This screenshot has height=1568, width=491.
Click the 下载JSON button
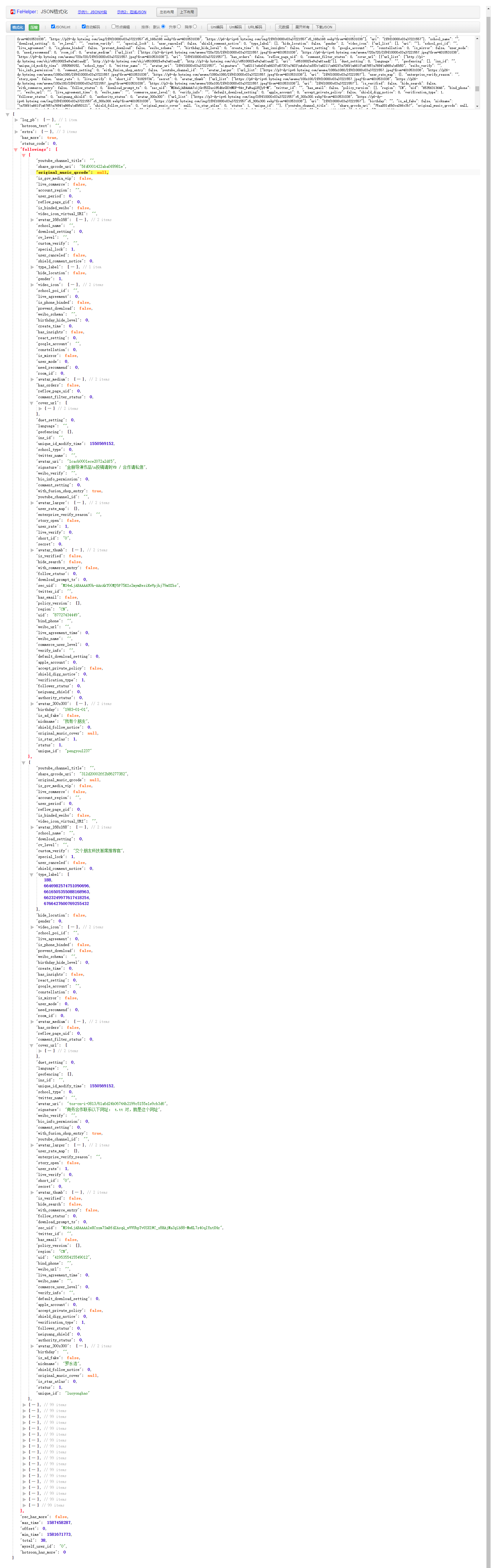[324, 27]
